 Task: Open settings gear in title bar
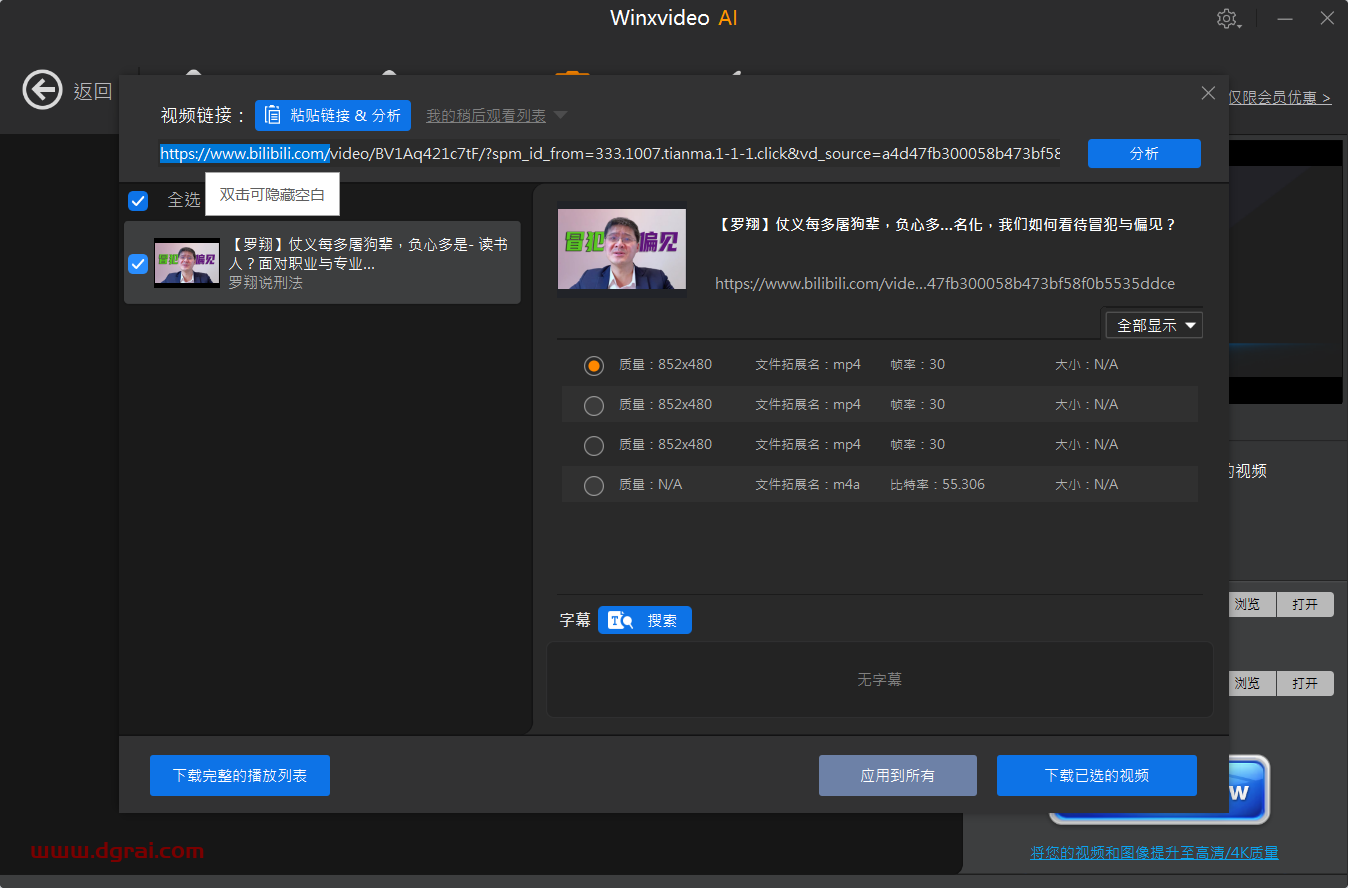click(1227, 19)
